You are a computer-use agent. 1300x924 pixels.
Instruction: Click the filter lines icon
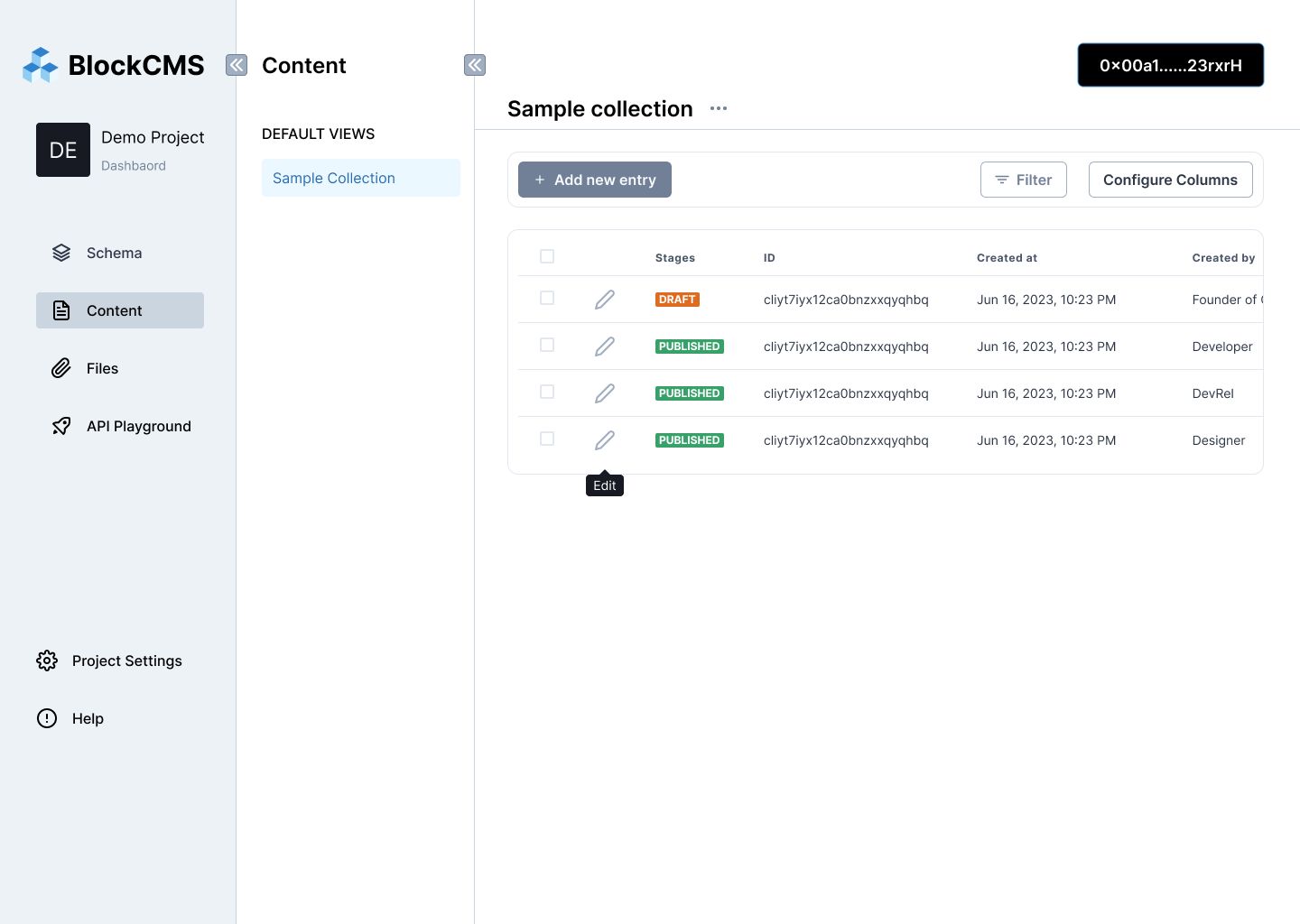(1002, 180)
